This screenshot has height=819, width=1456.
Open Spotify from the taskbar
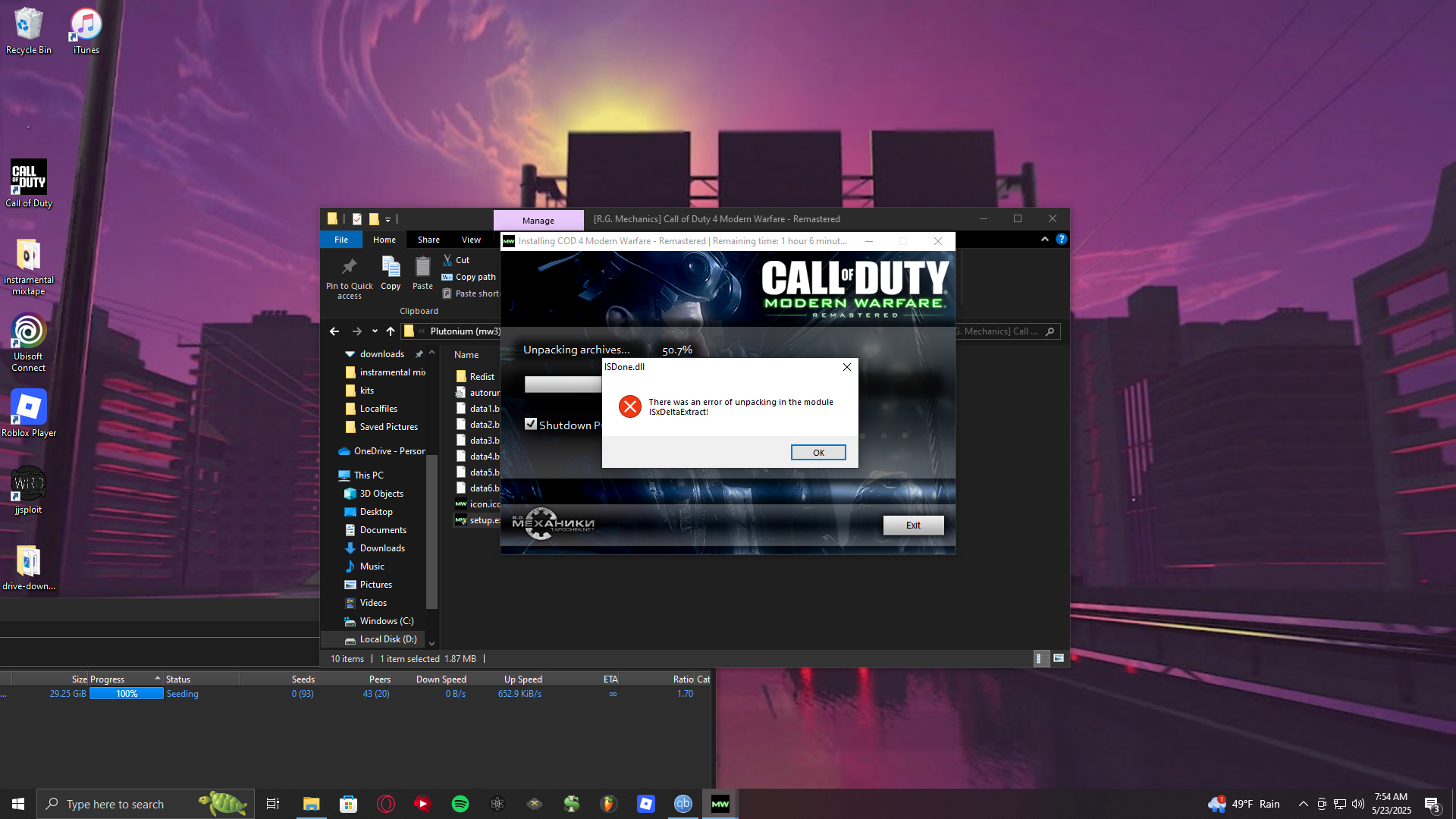(x=460, y=804)
